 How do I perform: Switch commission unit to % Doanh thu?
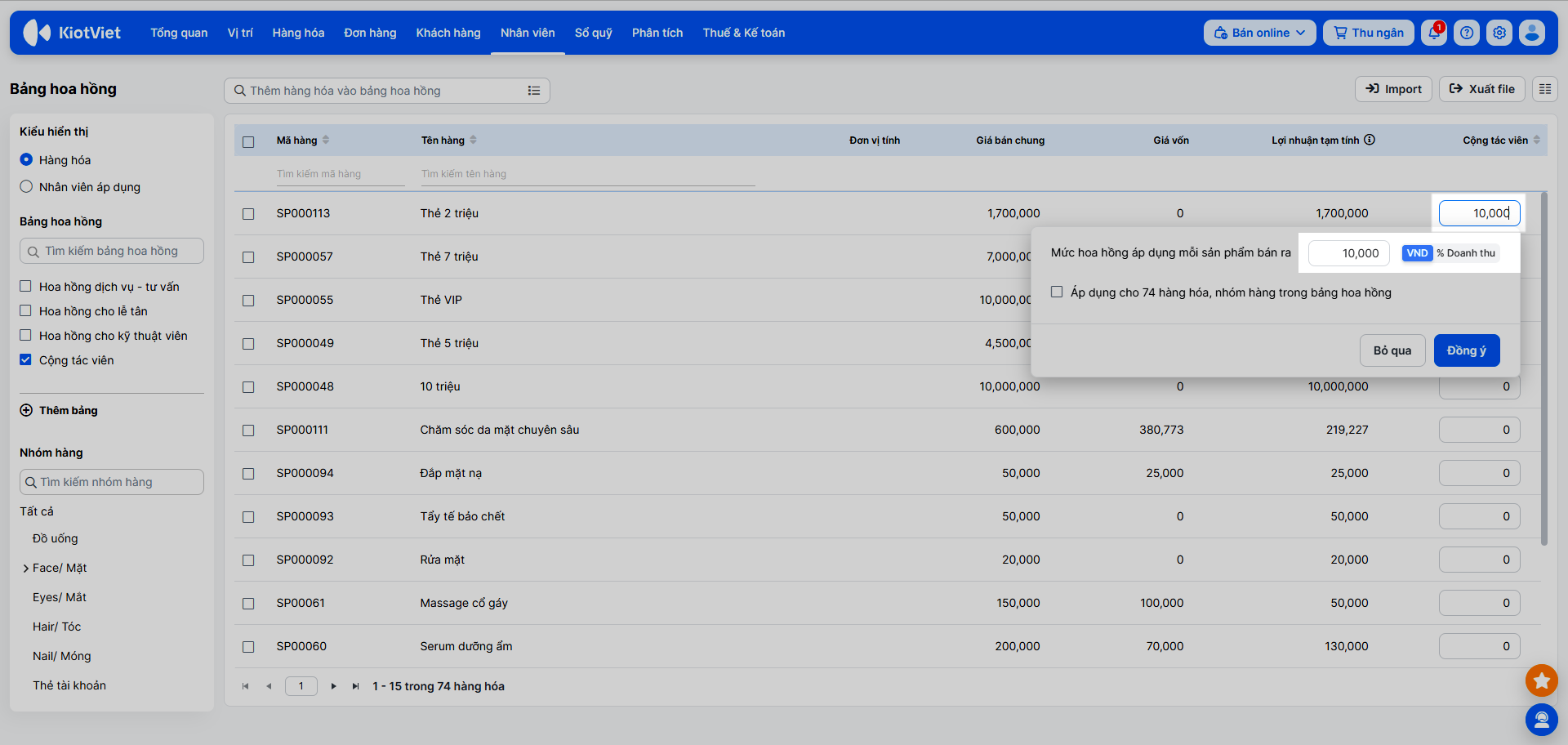point(1467,253)
